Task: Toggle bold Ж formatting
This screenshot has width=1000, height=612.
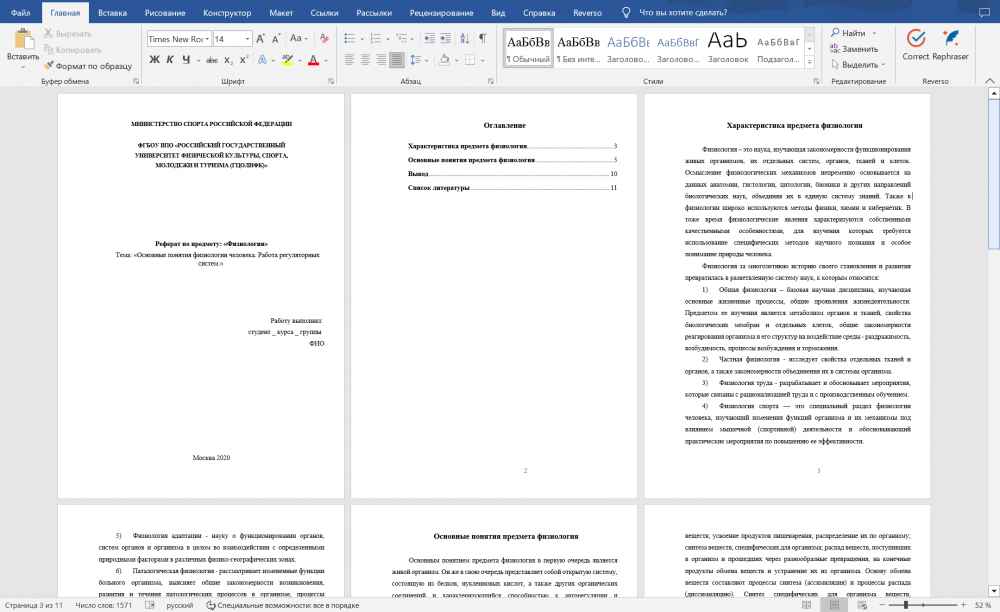Action: pos(154,60)
